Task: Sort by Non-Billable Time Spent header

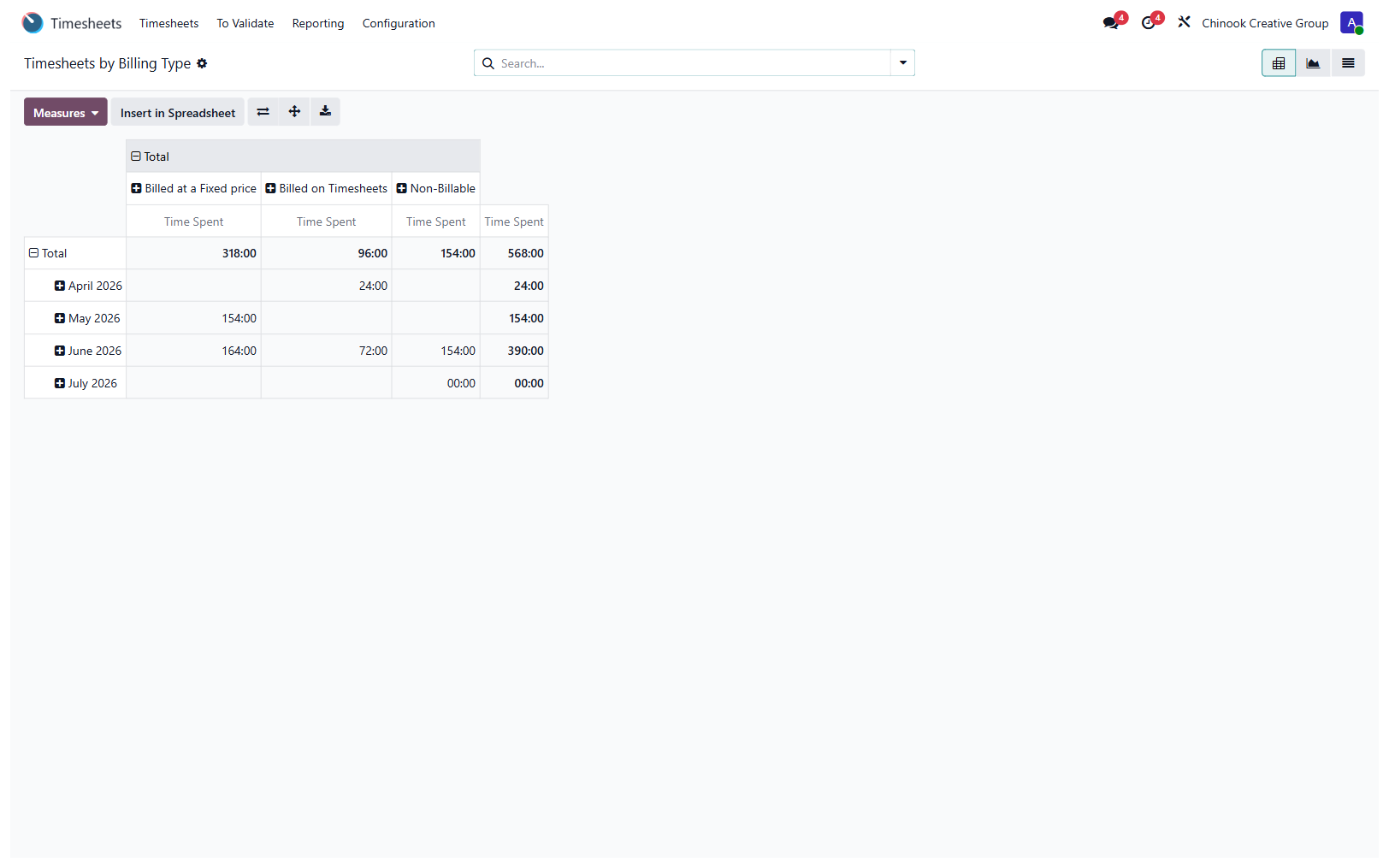Action: (435, 221)
